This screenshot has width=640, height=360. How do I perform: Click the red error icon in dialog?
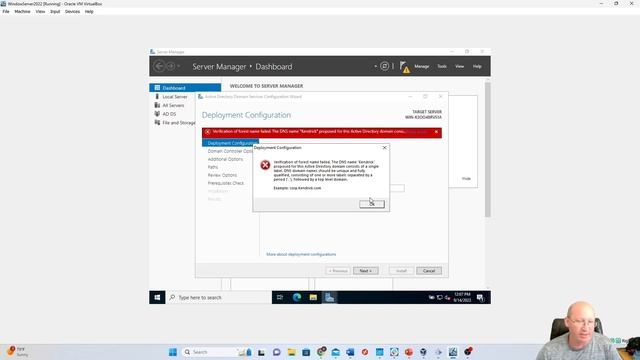pyautogui.click(x=265, y=165)
